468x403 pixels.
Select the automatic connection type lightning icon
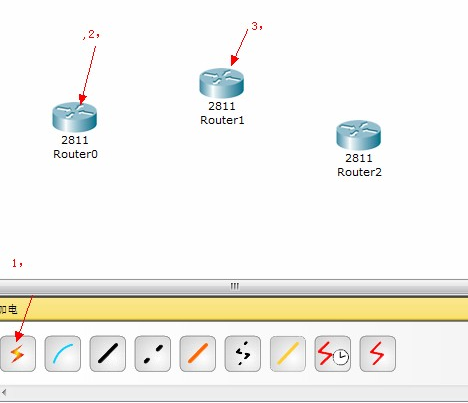[x=17, y=354]
